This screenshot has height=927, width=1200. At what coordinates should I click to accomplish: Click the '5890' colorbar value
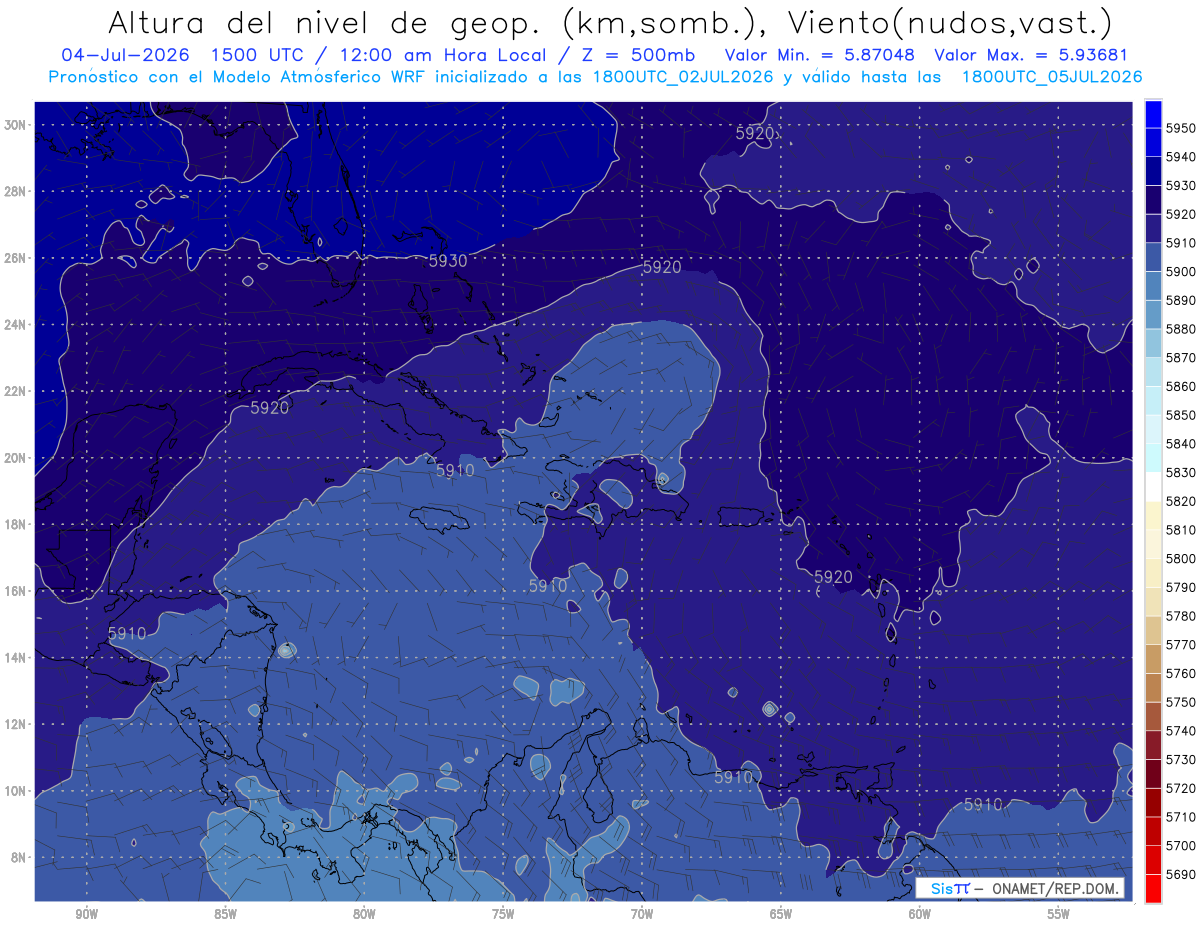point(1180,300)
